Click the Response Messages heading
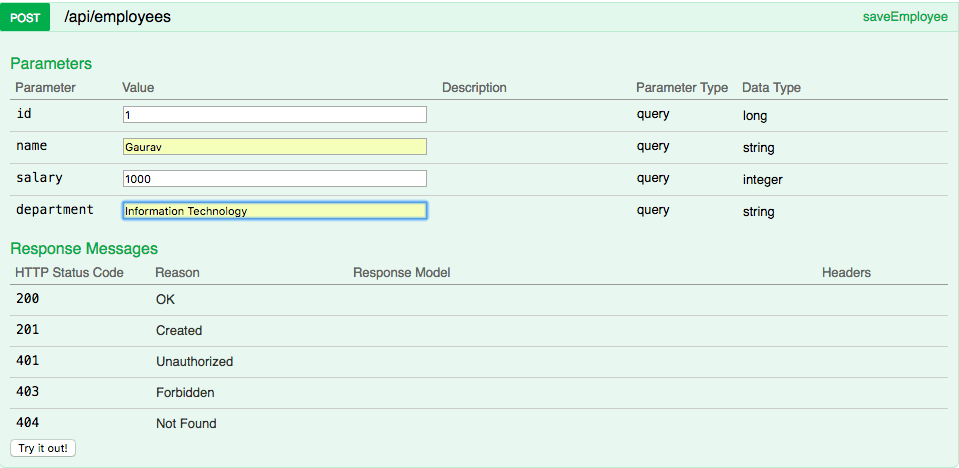 pyautogui.click(x=84, y=248)
